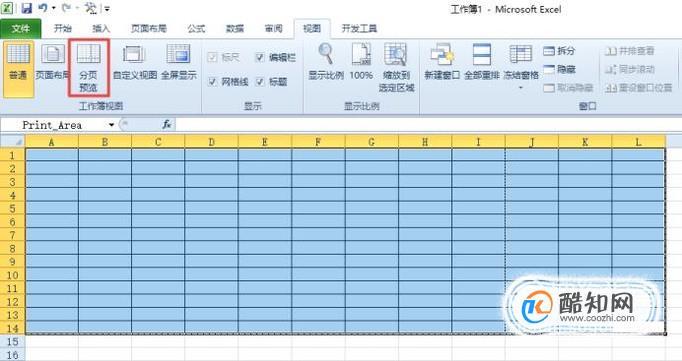Switch to the Review (审阅) tab
The width and height of the screenshot is (682, 361).
(x=273, y=29)
